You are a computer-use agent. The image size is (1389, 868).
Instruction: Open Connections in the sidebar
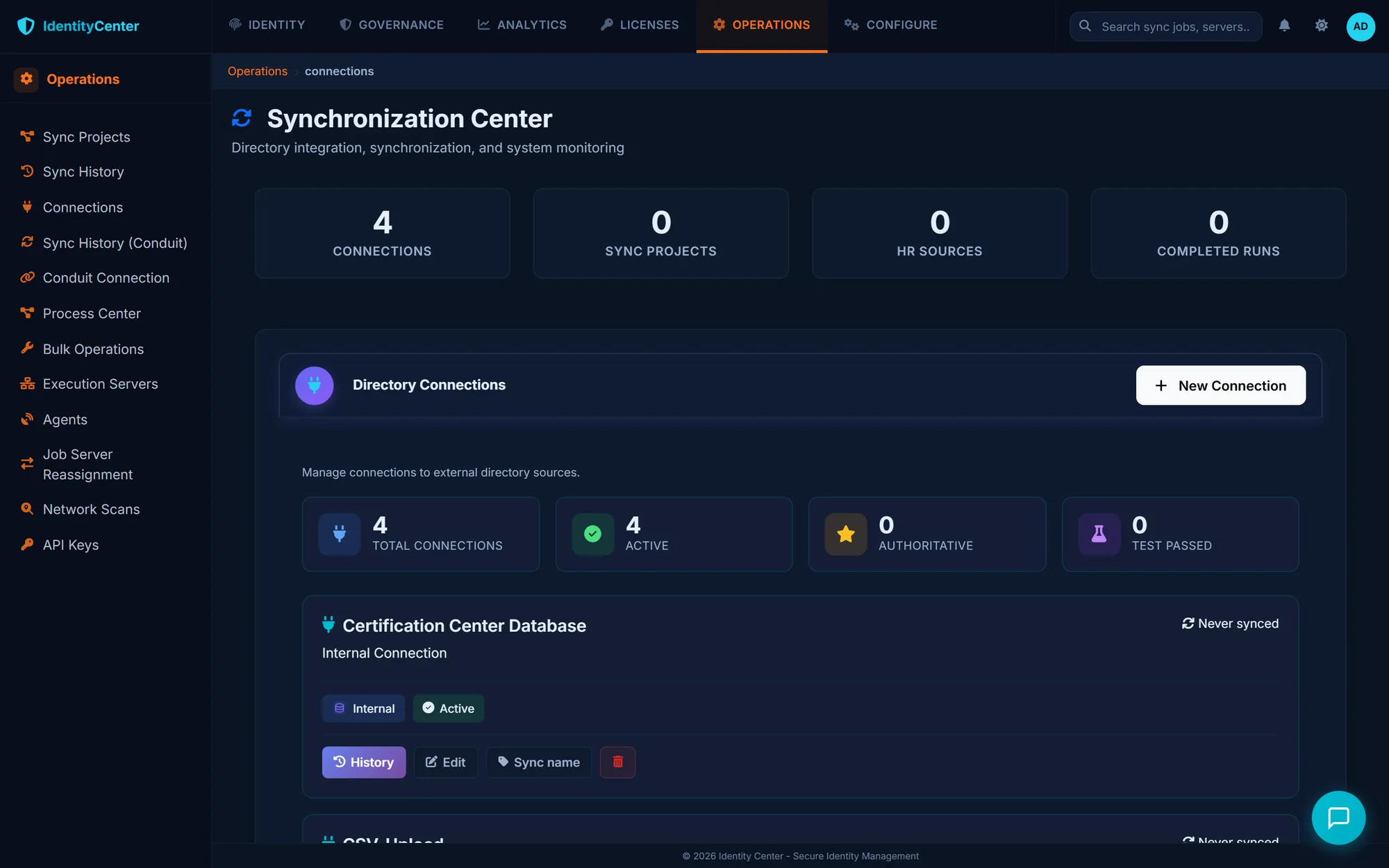pos(83,207)
